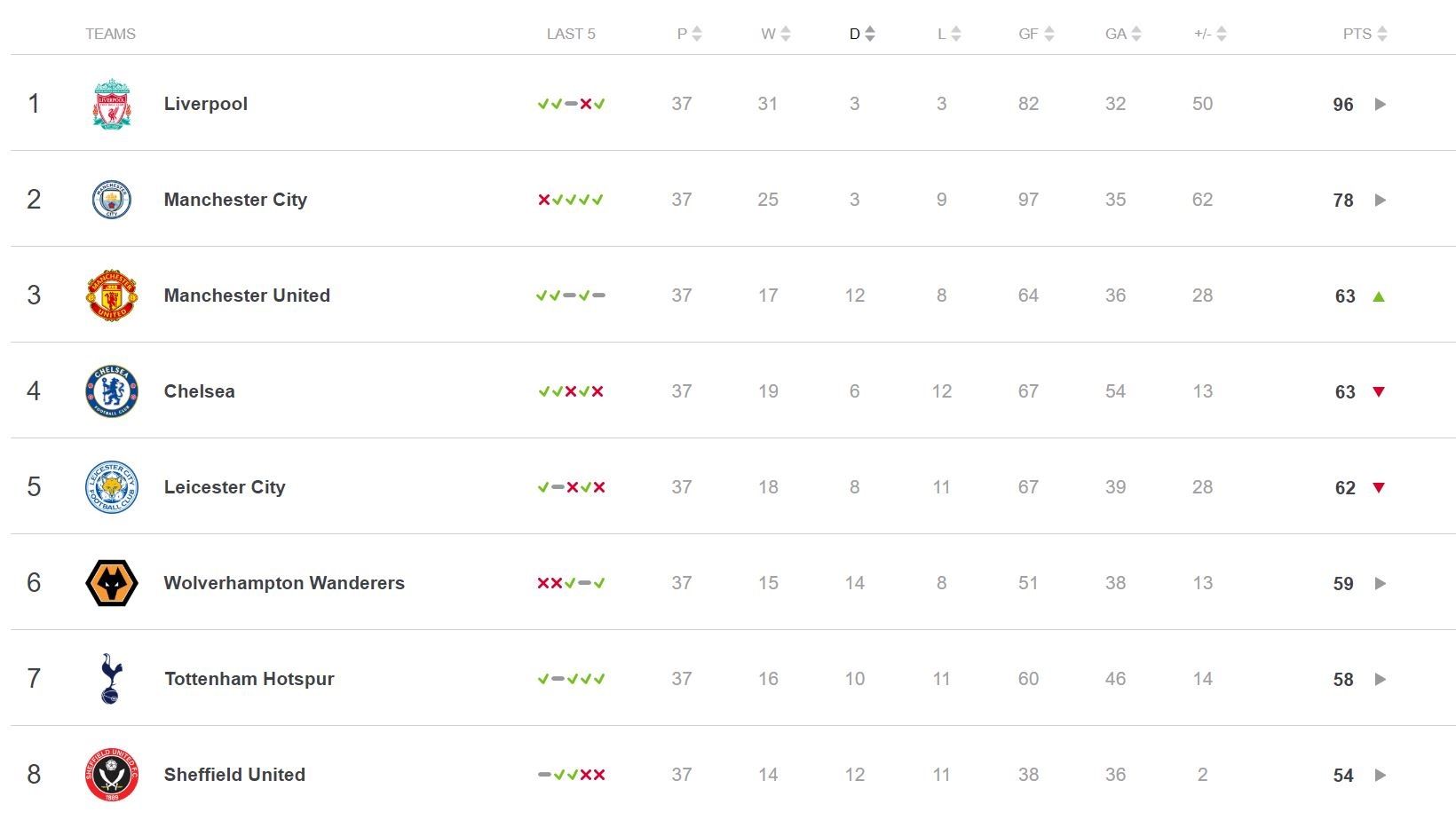1456x820 pixels.
Task: Click Chelsea's last five results indicators
Action: point(571,391)
